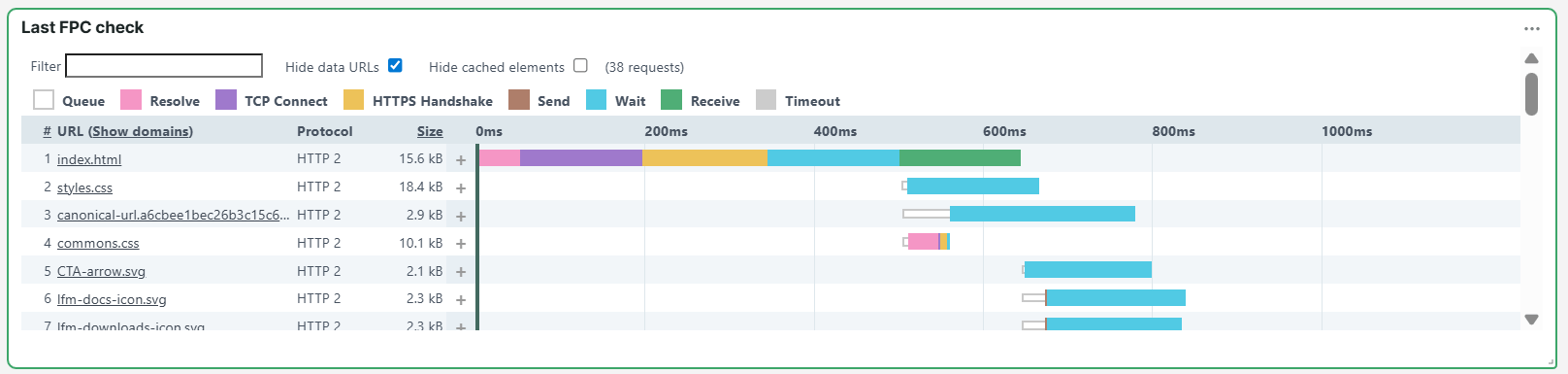Expand details for index.html with plus icon
This screenshot has width=1568, height=374.
461,160
